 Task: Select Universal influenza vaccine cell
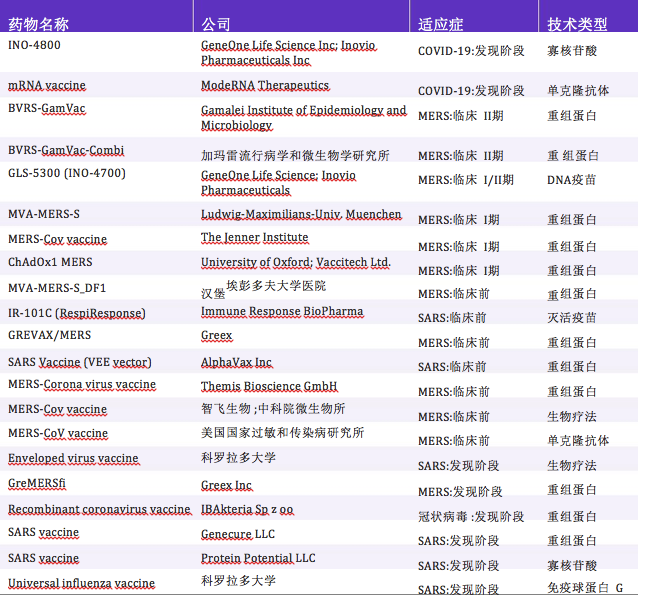point(82,583)
